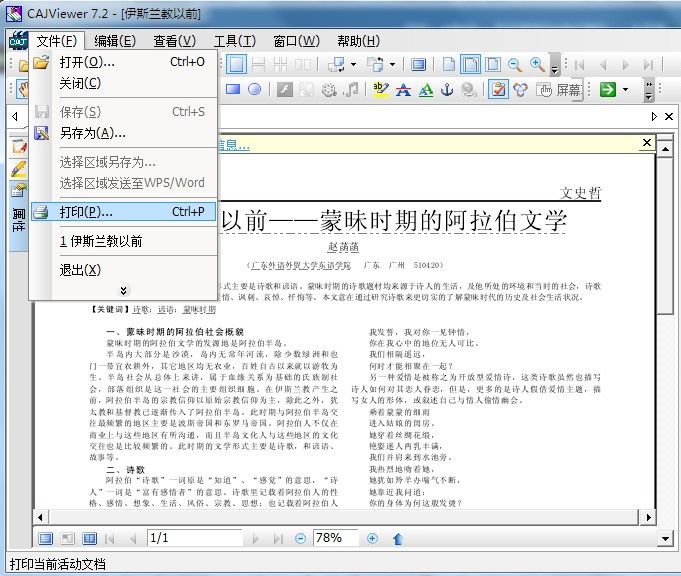
Task: Select Exit (退出) in the File menu
Action: (x=123, y=270)
